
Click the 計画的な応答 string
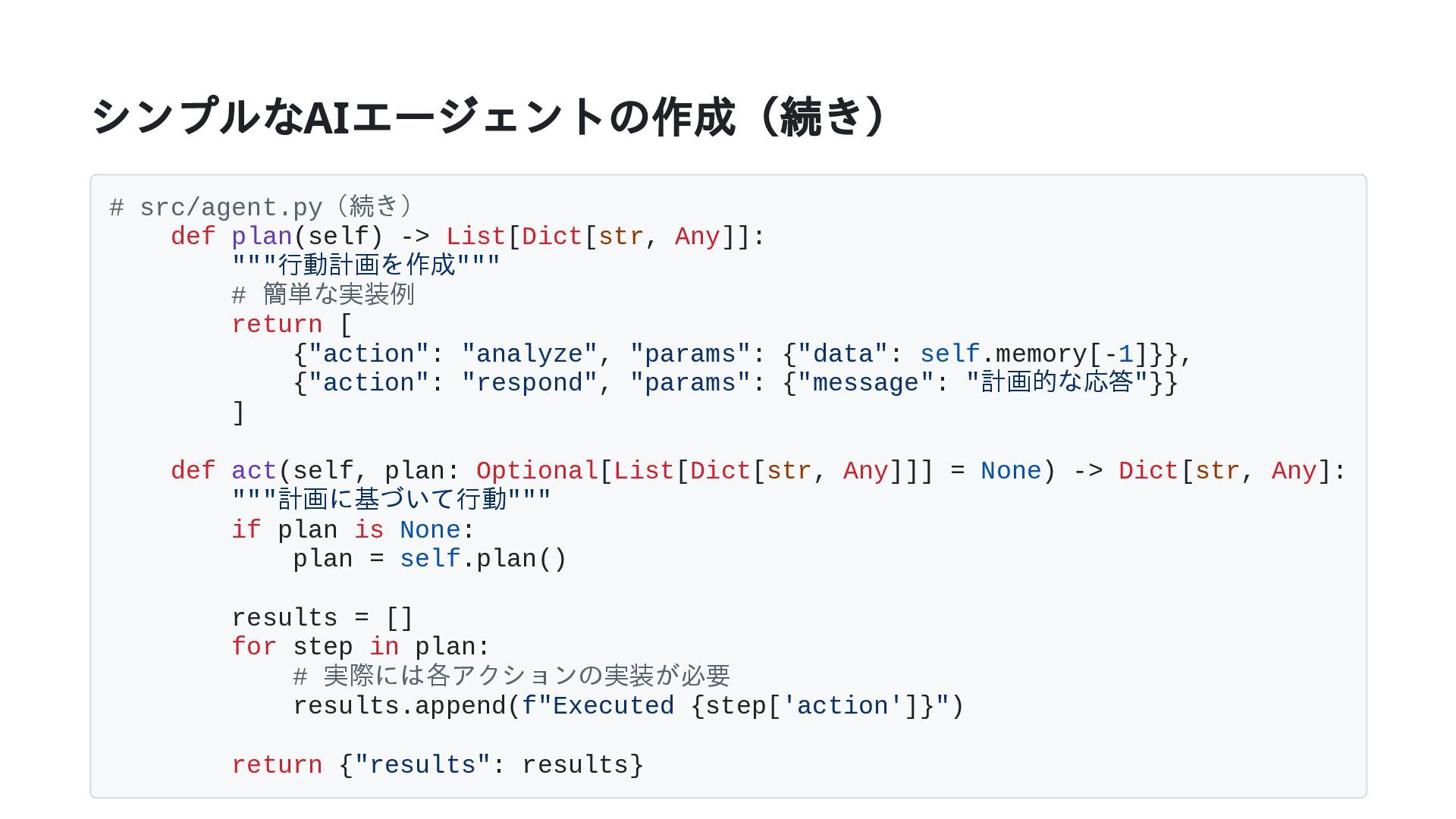(x=1057, y=382)
